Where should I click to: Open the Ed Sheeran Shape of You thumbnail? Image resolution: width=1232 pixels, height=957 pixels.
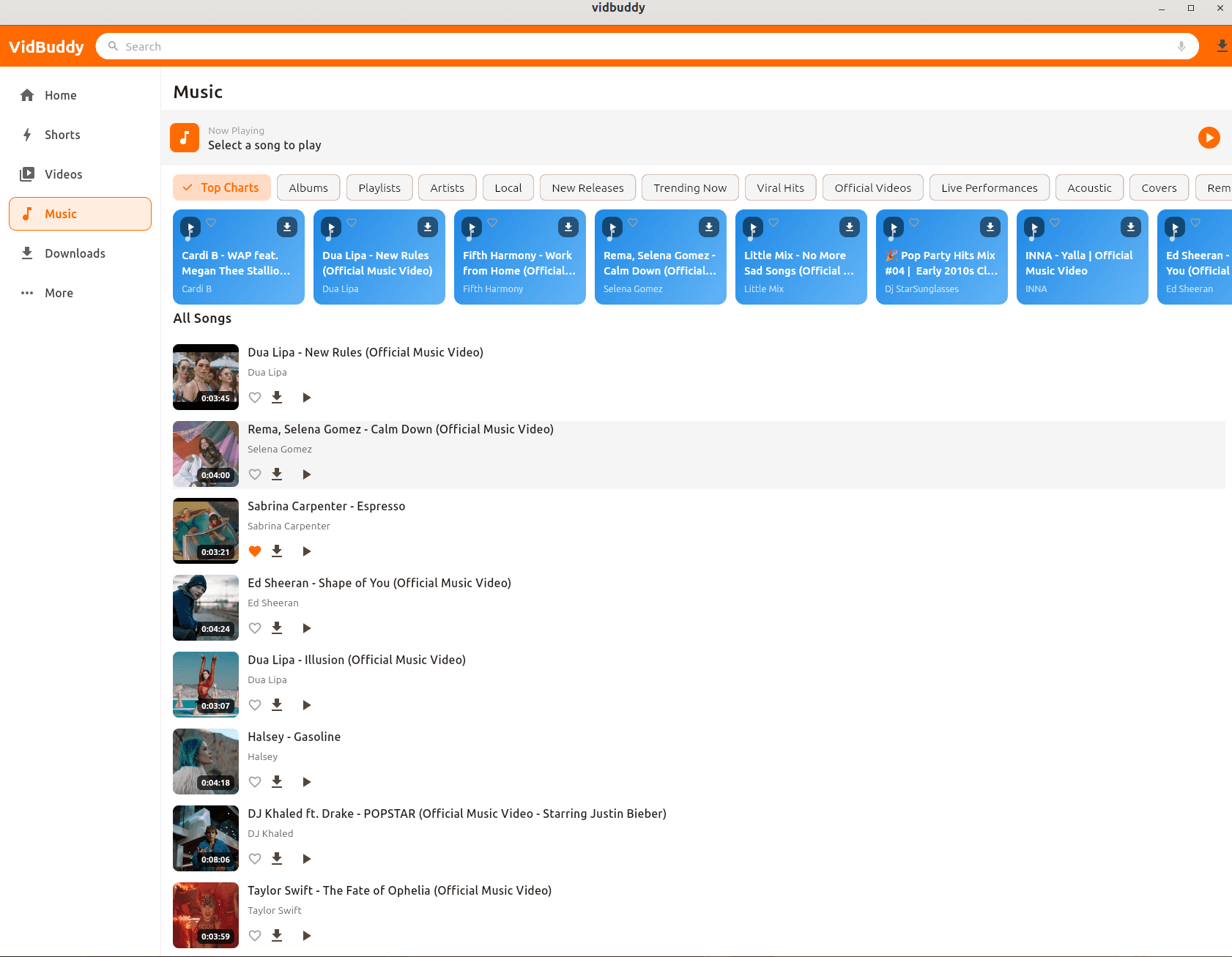pyautogui.click(x=206, y=608)
